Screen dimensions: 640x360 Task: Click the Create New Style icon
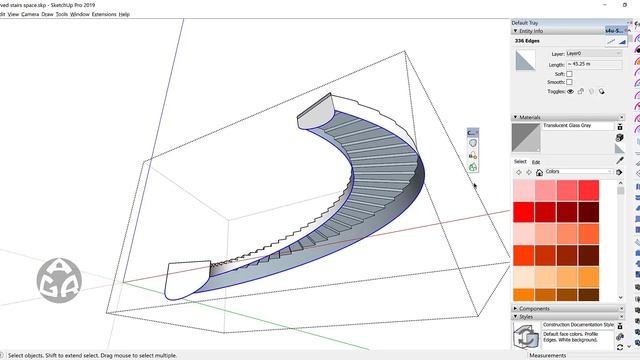[620, 337]
